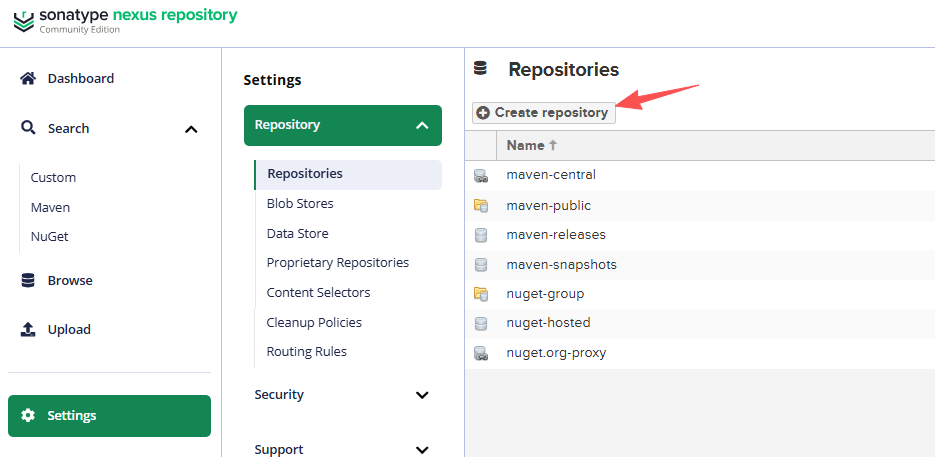Click the nuget.org-proxy repository icon

coord(481,353)
